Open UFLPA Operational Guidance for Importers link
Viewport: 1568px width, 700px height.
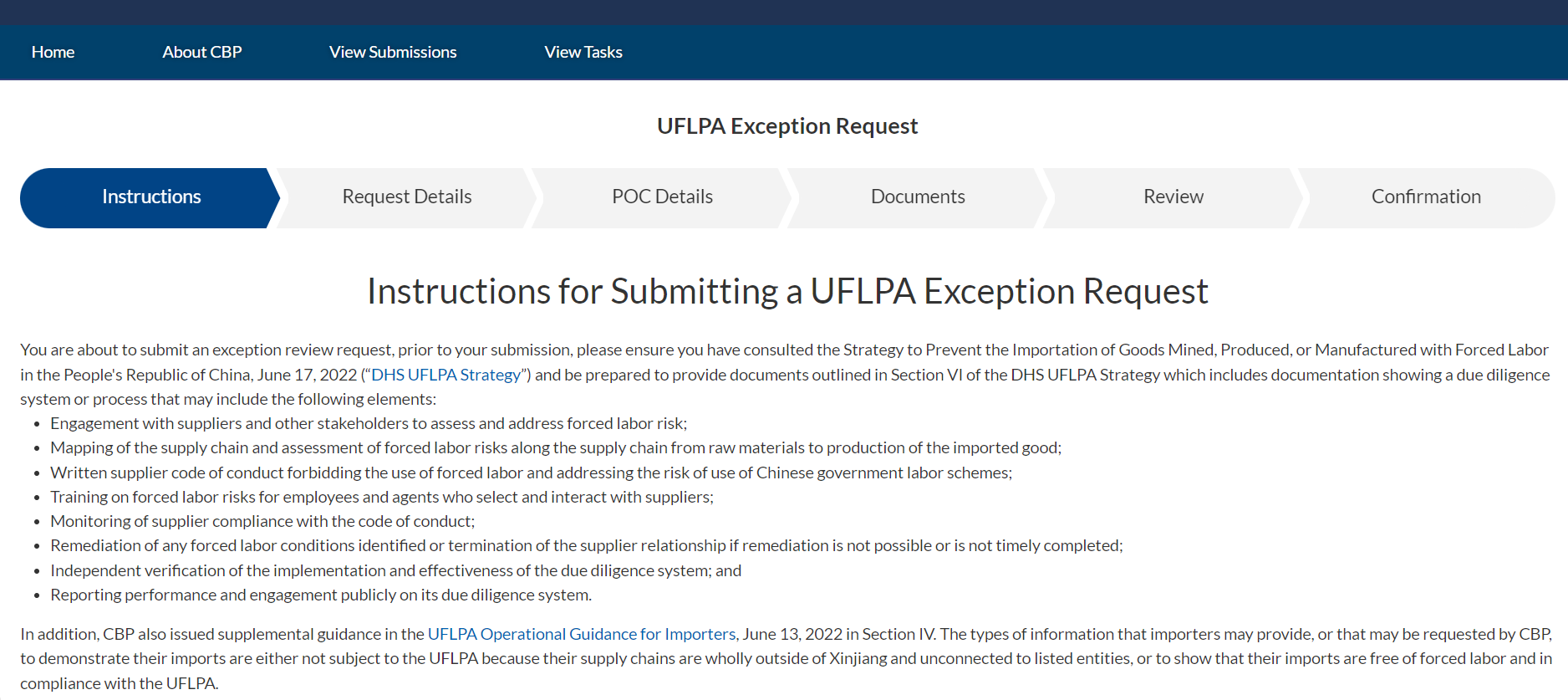pos(581,634)
